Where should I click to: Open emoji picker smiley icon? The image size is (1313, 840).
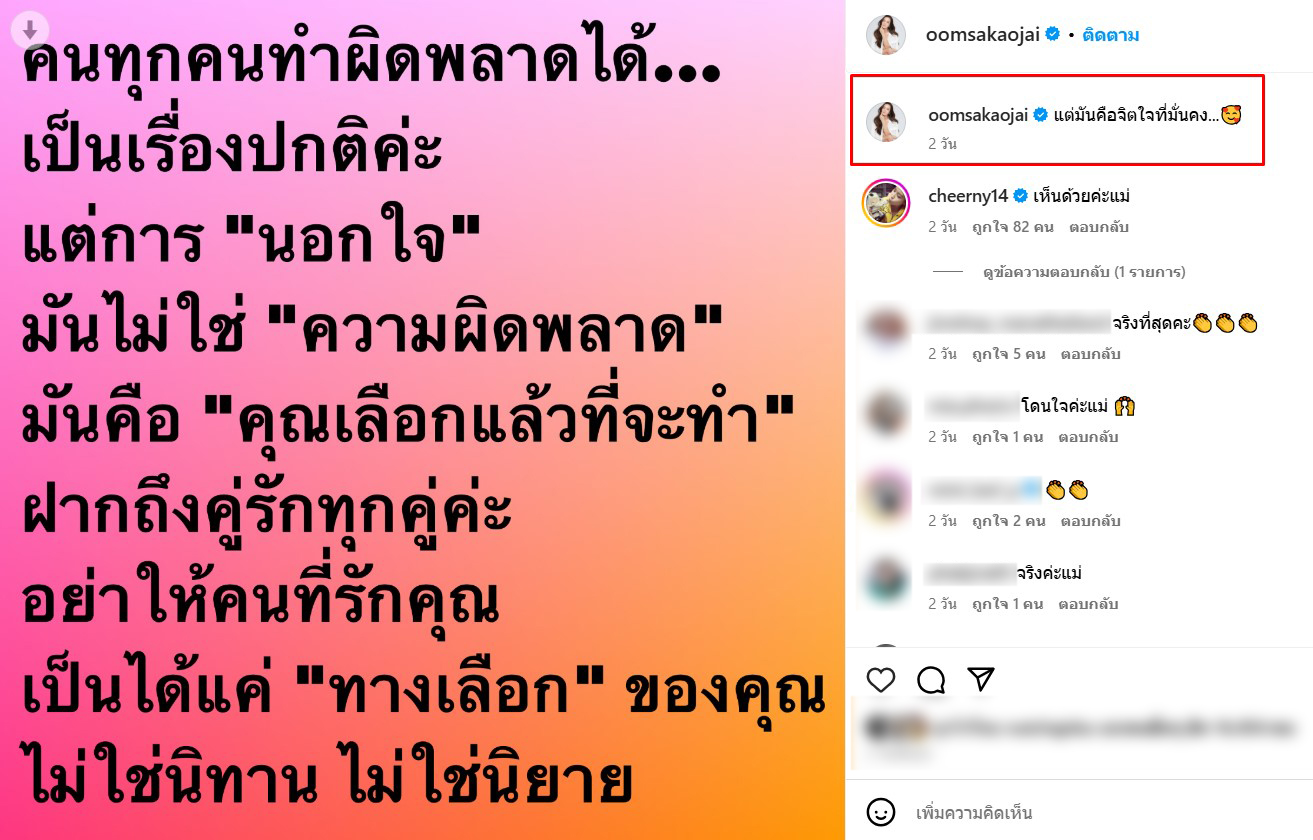click(881, 812)
